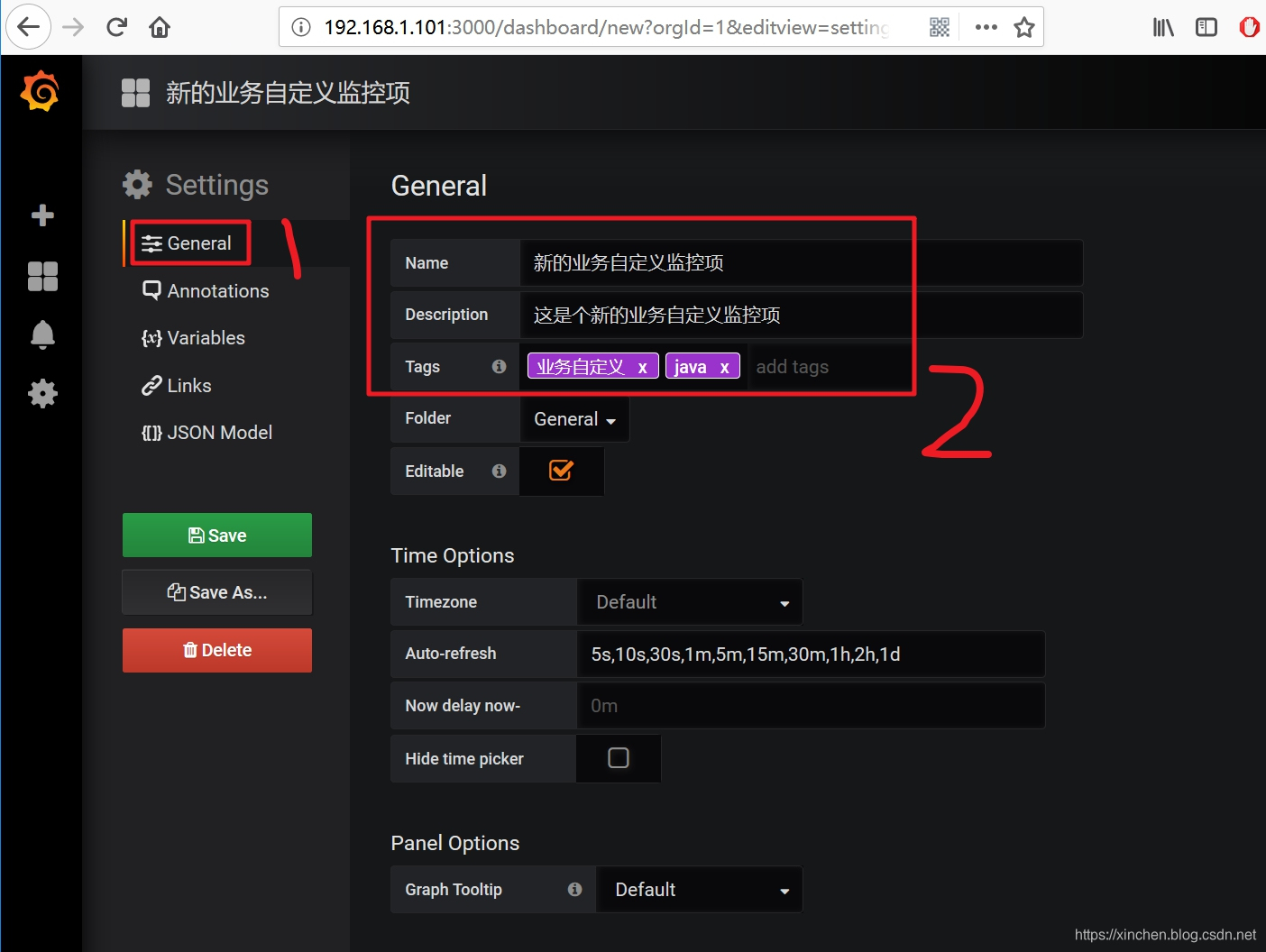Click the dashboard title 新的业务自定义监控项 in header
The height and width of the screenshot is (952, 1266).
tap(289, 92)
